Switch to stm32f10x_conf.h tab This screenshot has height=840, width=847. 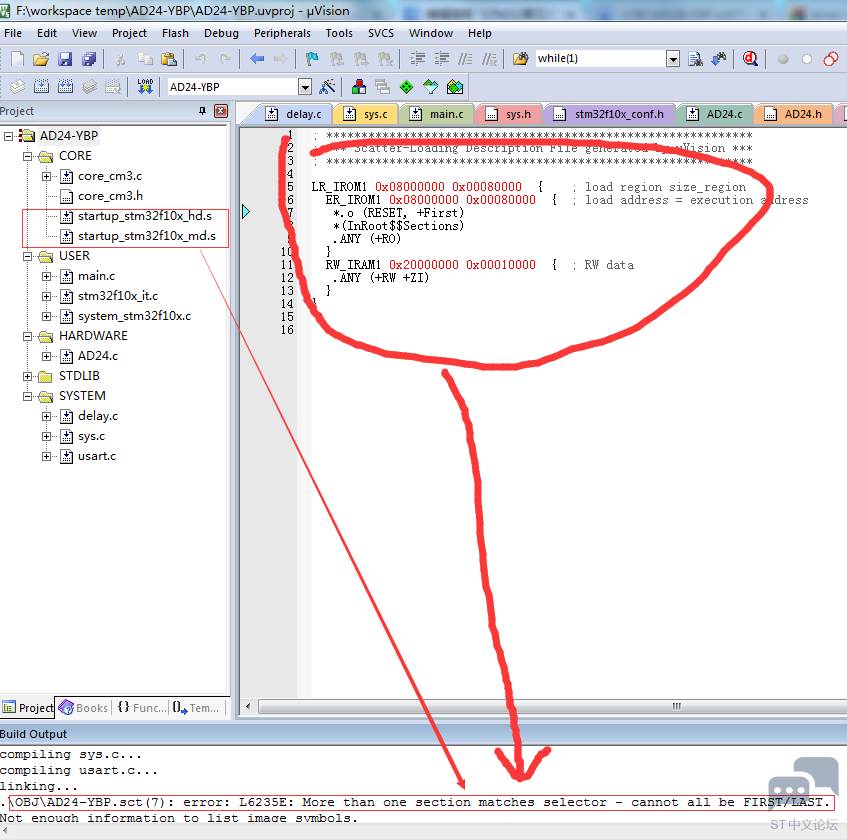tap(609, 114)
